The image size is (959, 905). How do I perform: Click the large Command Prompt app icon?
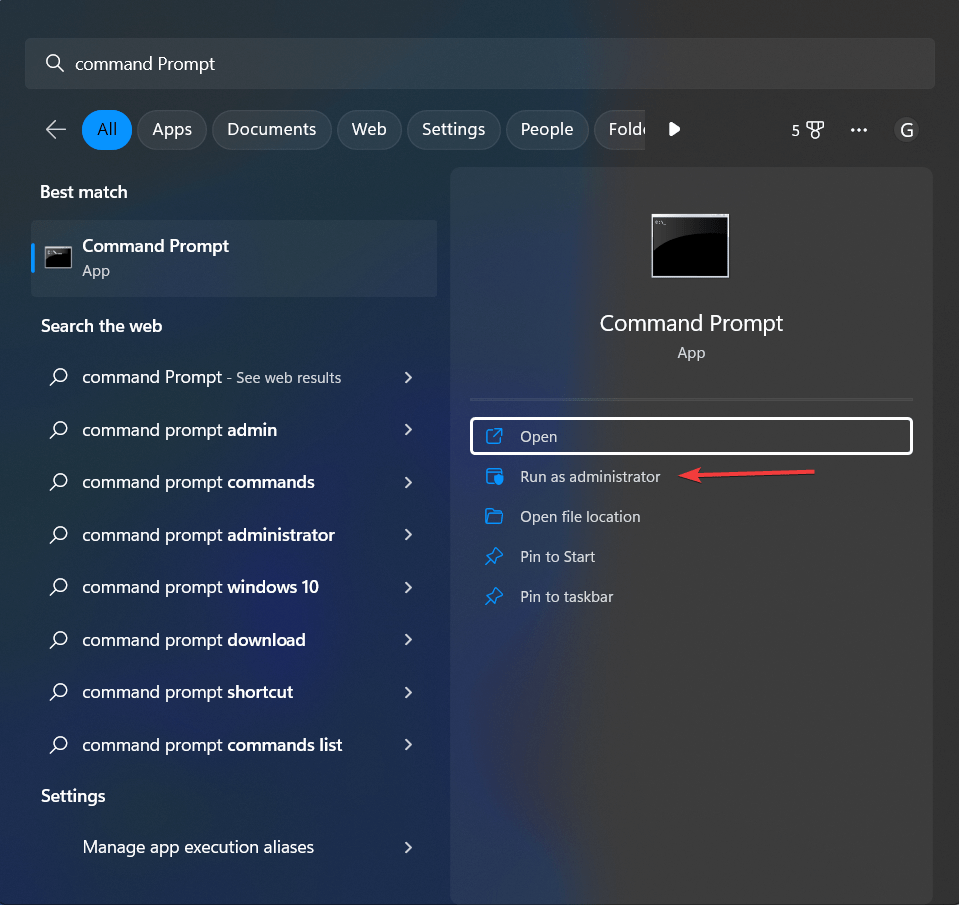(690, 245)
